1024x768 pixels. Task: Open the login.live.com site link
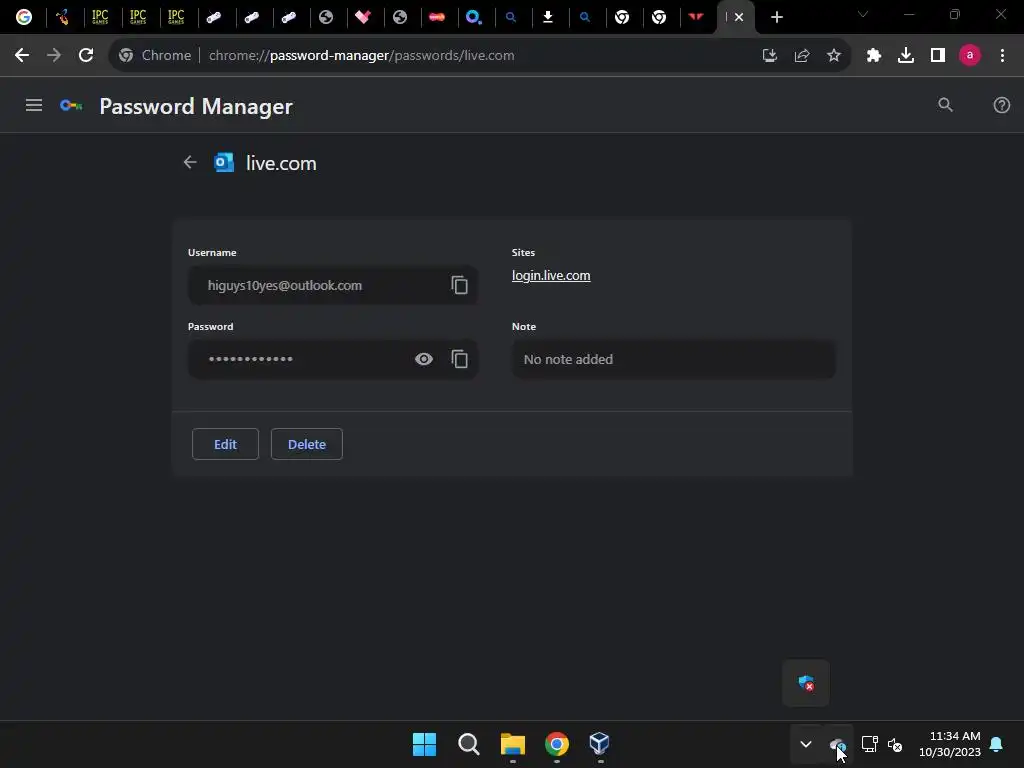click(551, 276)
